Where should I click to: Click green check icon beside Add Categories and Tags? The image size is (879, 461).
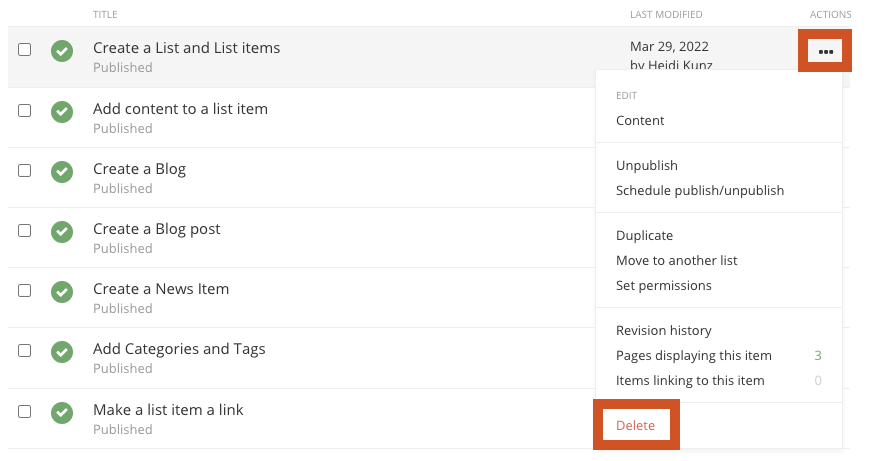(62, 351)
